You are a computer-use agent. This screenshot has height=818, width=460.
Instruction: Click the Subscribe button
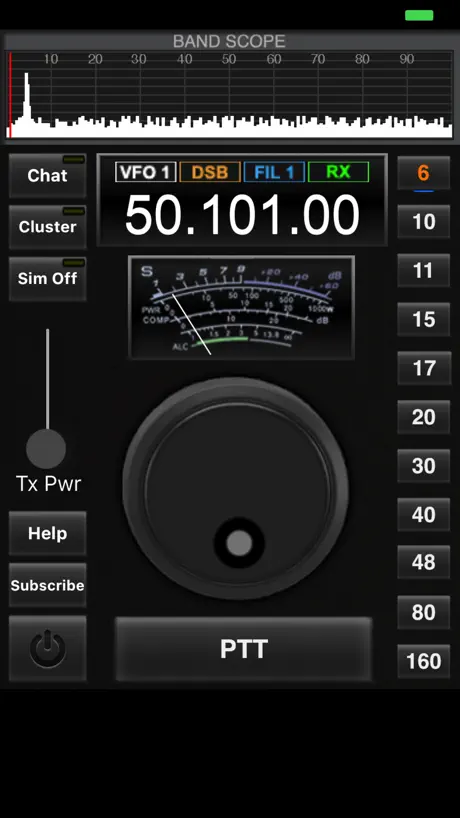pyautogui.click(x=47, y=585)
